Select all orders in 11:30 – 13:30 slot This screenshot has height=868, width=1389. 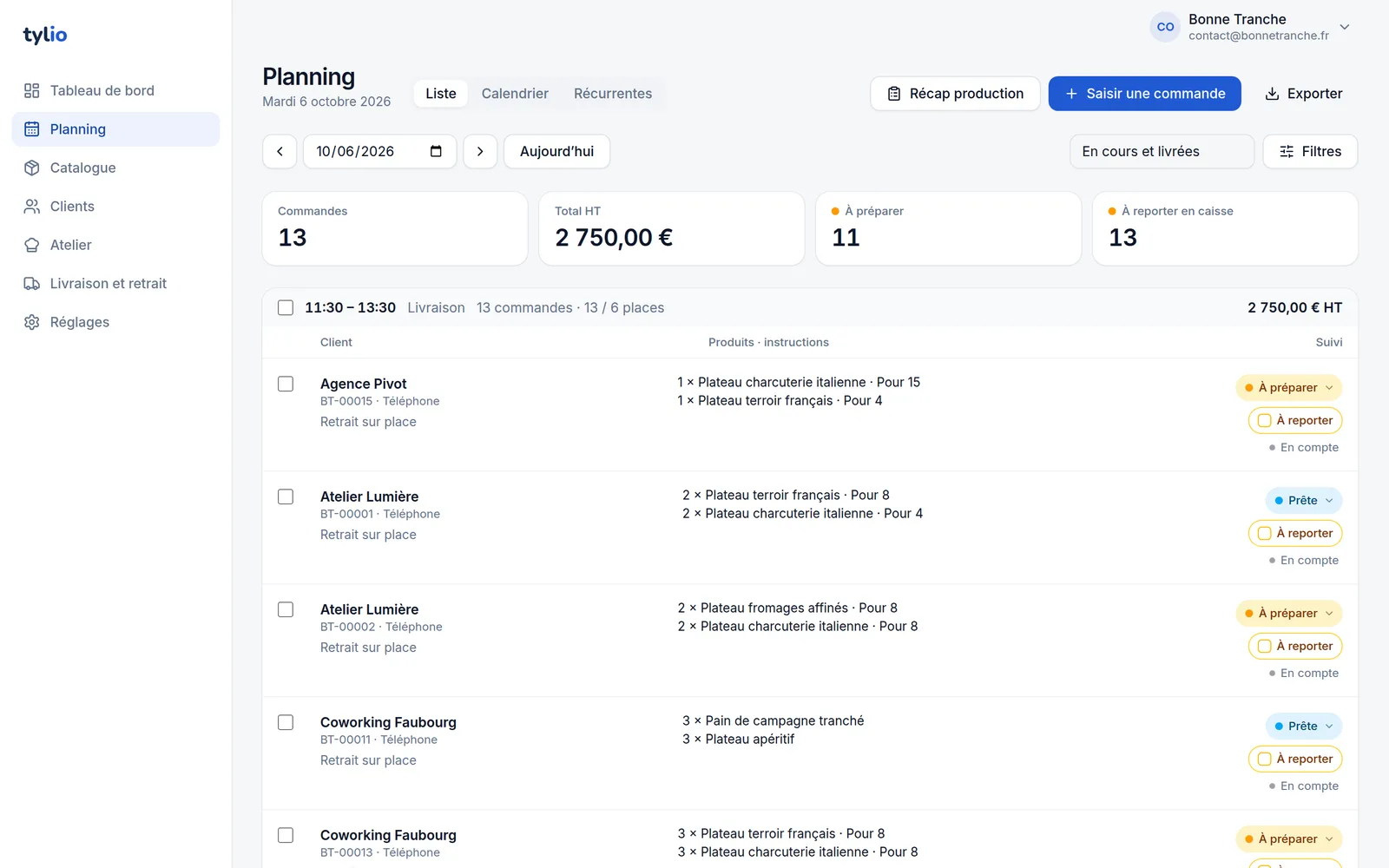[x=286, y=307]
